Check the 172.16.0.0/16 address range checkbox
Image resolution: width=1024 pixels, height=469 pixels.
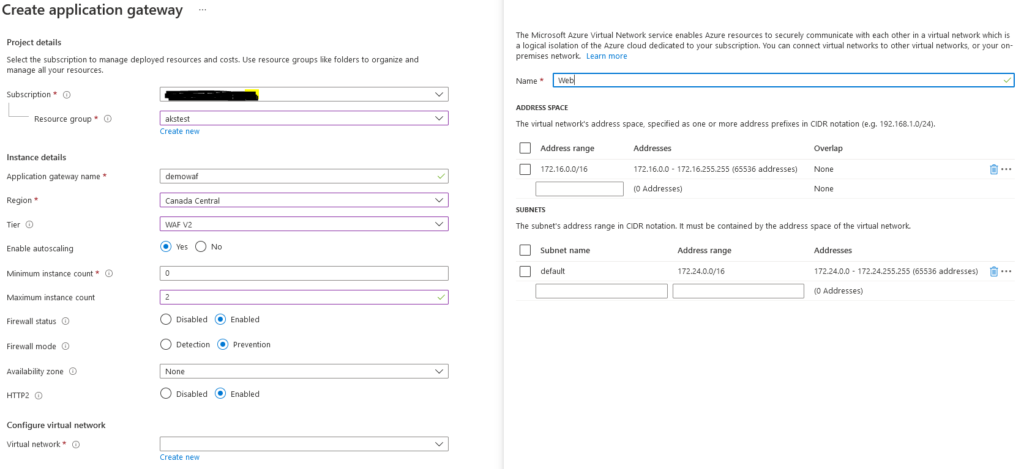(525, 170)
